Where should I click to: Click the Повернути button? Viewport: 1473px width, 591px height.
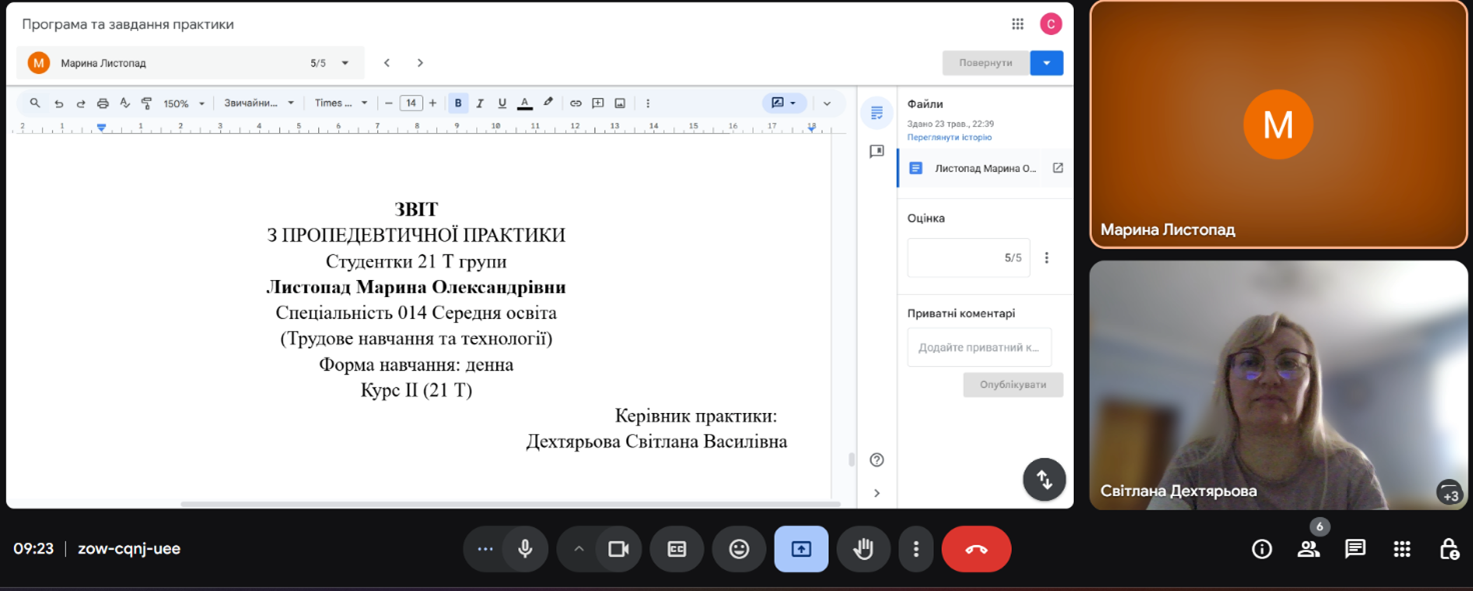pos(985,63)
